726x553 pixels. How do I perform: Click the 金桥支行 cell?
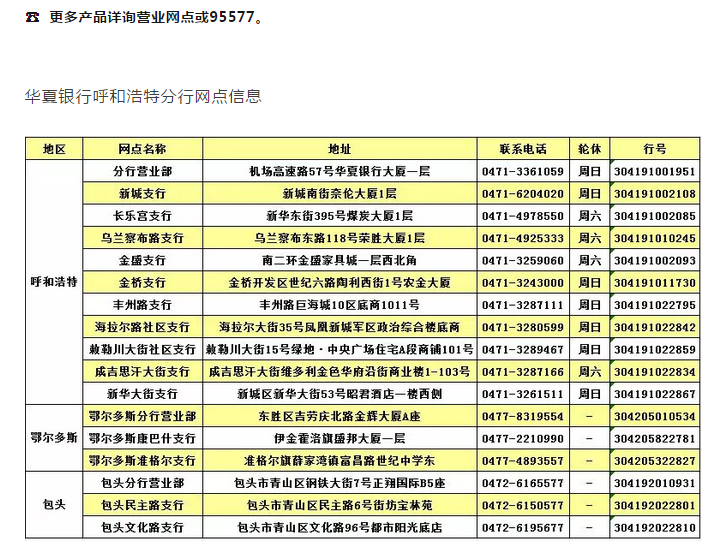[143, 283]
